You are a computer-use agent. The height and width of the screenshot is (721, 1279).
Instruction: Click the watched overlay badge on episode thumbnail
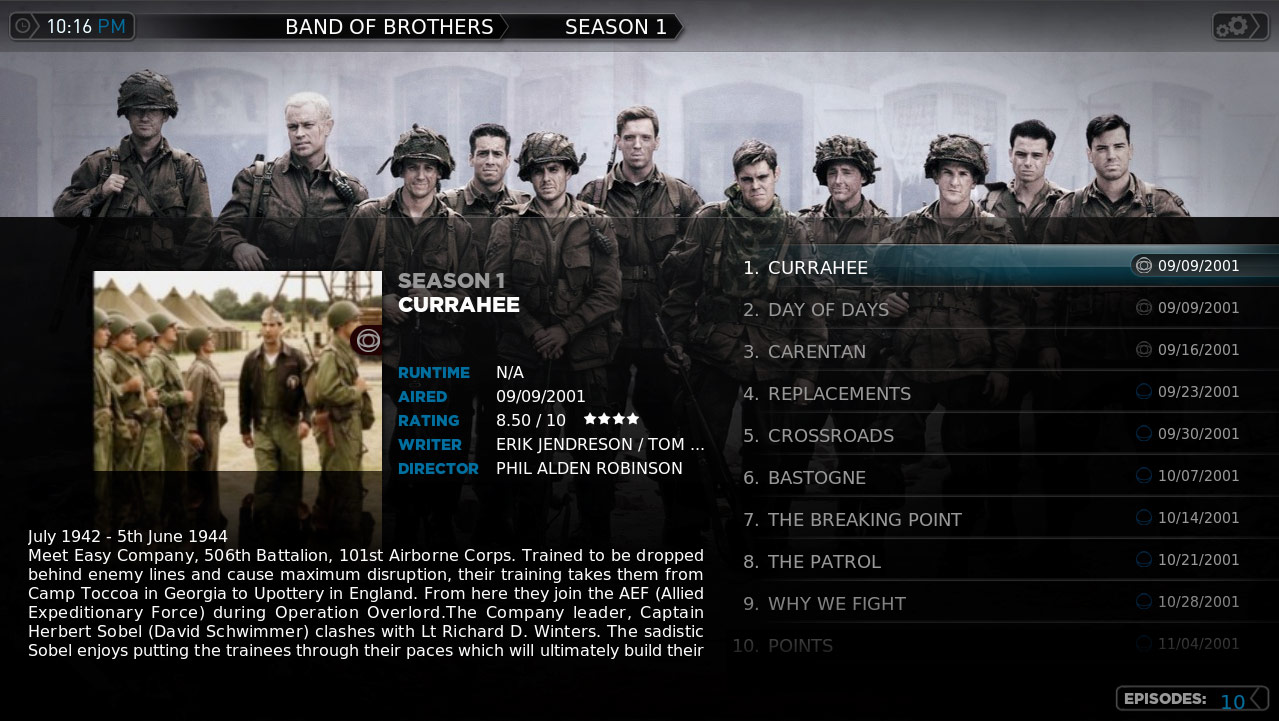[367, 341]
